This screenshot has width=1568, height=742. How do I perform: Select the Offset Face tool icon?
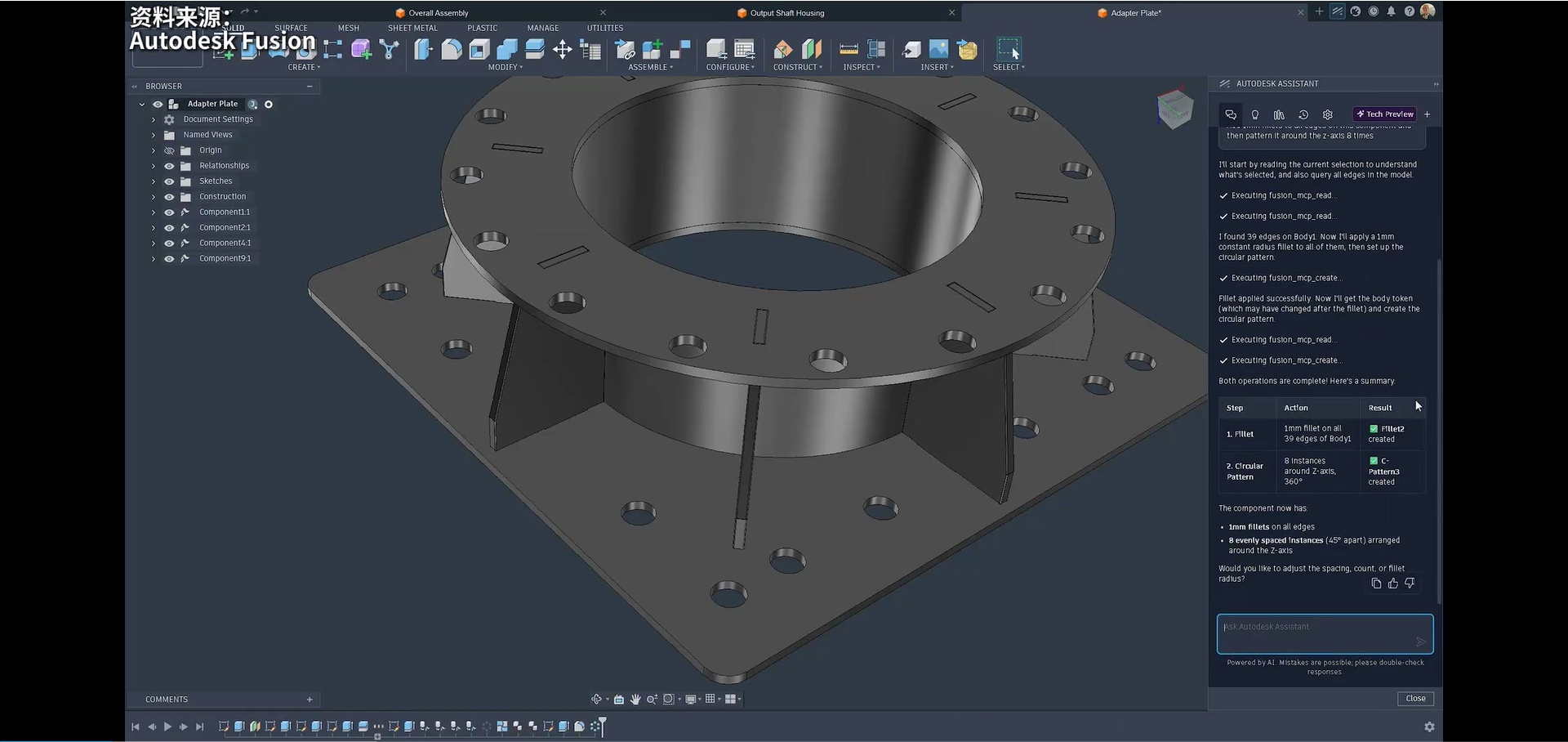coord(535,50)
